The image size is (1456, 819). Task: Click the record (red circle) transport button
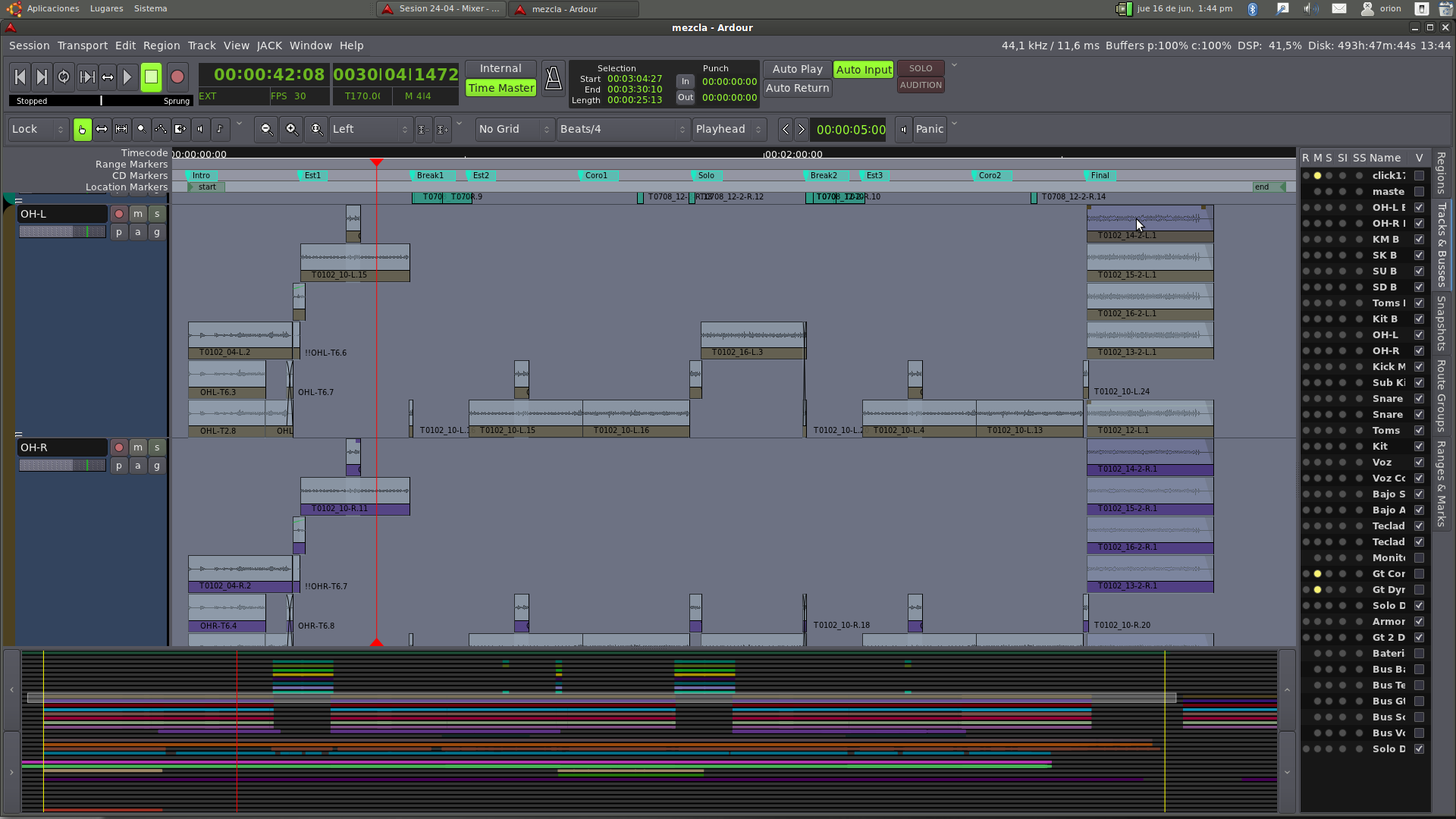(177, 77)
